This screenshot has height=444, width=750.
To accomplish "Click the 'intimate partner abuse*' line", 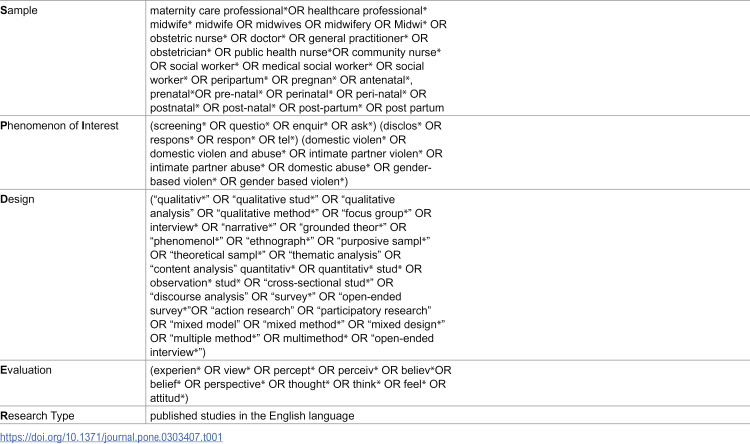I will (x=291, y=167).
